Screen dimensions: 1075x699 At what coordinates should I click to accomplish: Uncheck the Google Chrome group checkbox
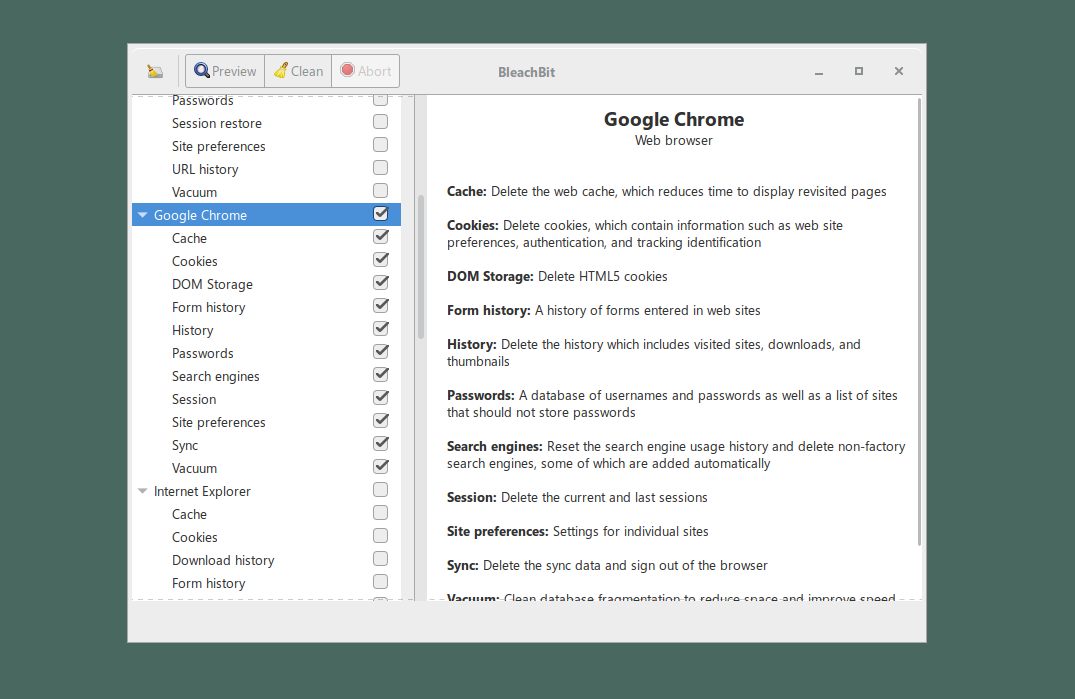[381, 214]
